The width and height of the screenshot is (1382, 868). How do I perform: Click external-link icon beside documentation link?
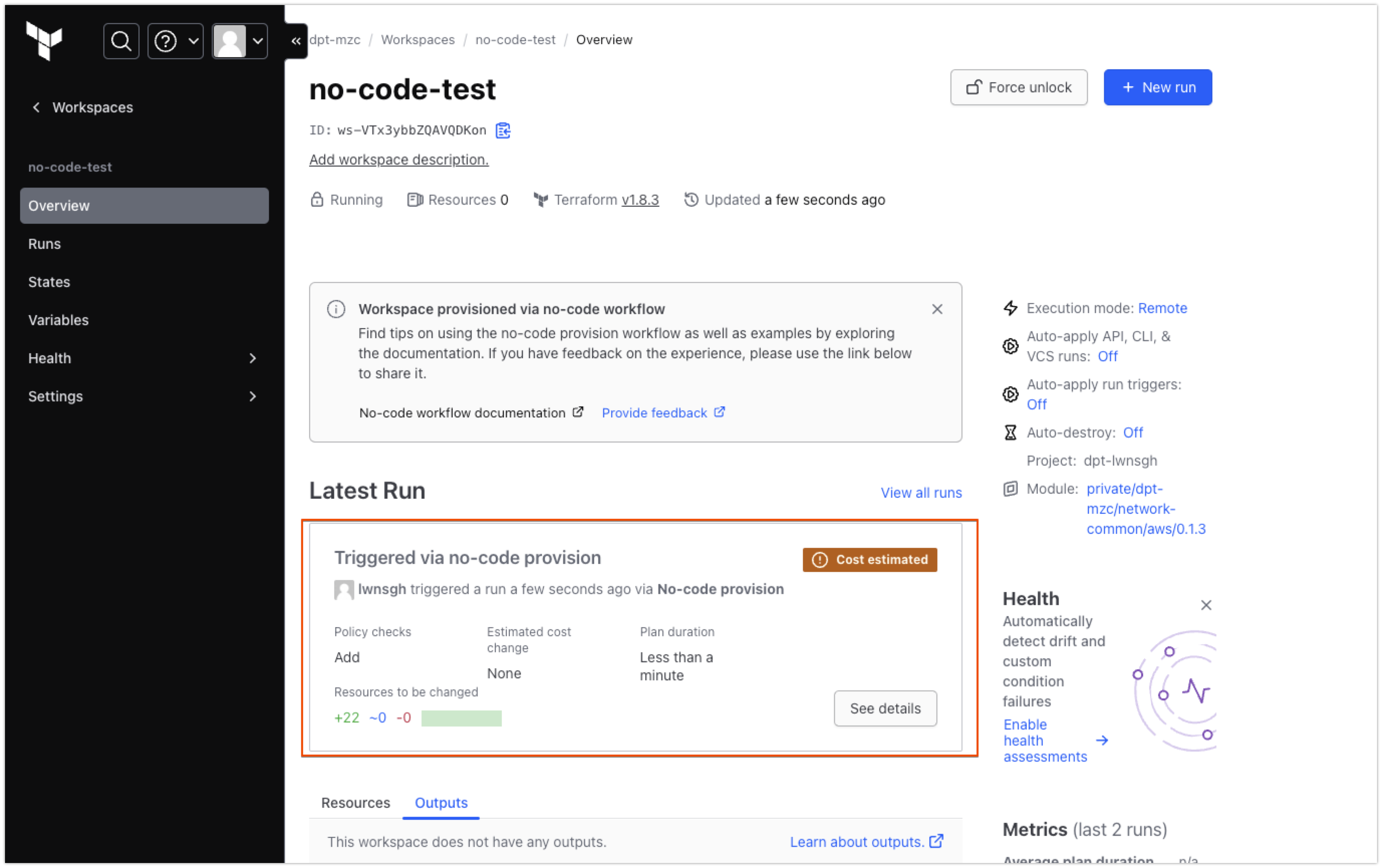[x=578, y=412]
